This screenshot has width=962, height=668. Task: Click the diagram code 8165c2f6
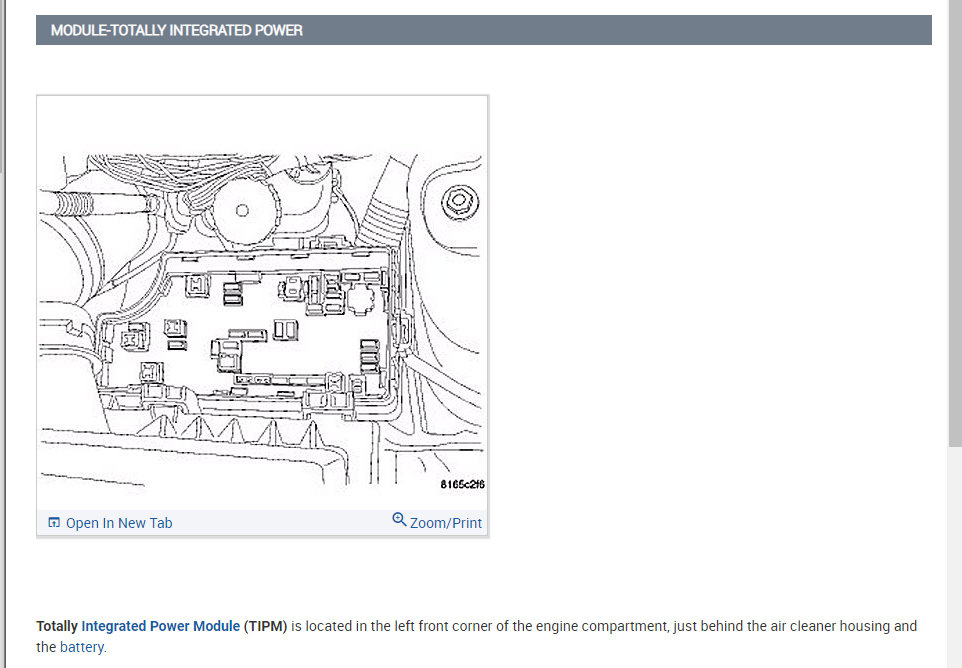462,484
